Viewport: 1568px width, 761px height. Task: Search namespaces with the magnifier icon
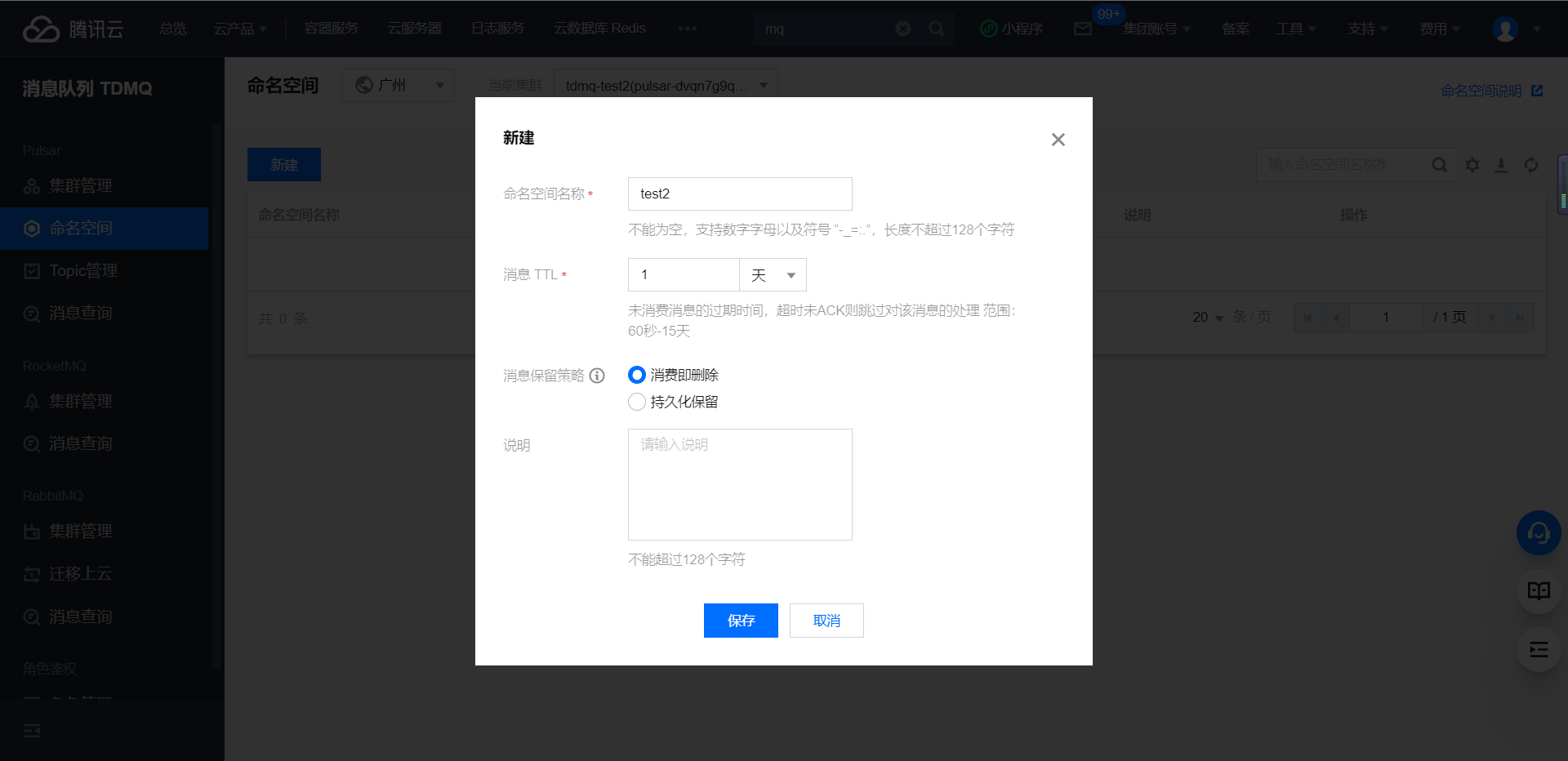click(x=1440, y=164)
